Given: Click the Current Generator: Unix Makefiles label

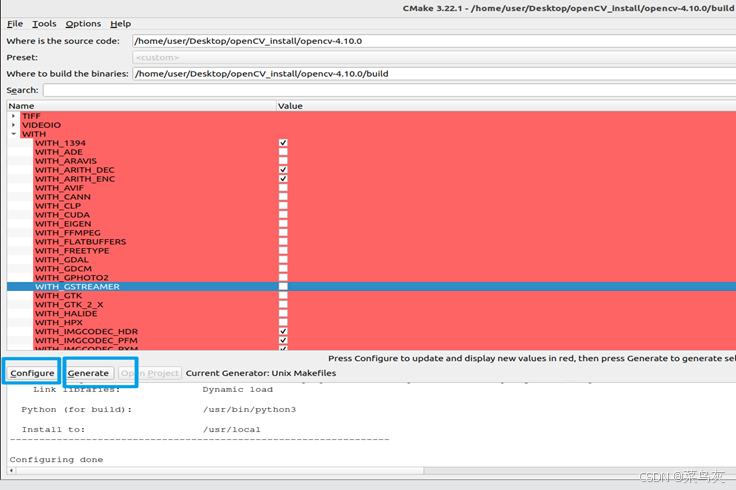Looking at the screenshot, I should [x=261, y=373].
